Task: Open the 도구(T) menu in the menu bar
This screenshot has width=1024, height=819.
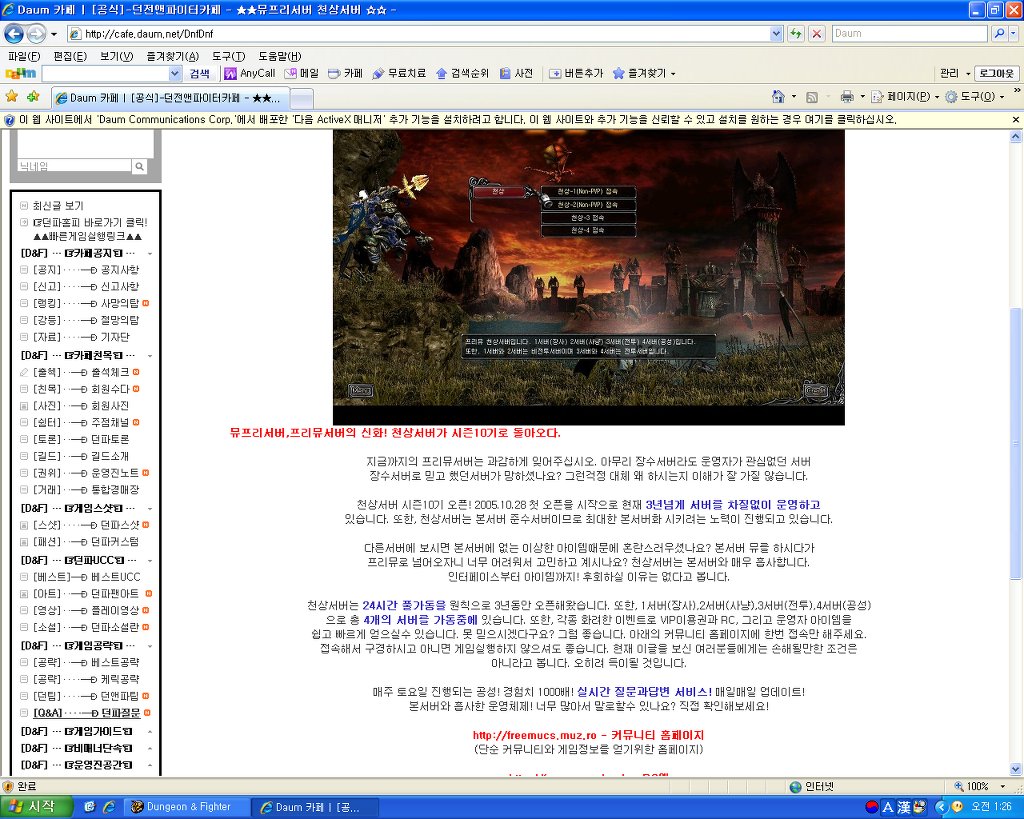Action: [229, 56]
